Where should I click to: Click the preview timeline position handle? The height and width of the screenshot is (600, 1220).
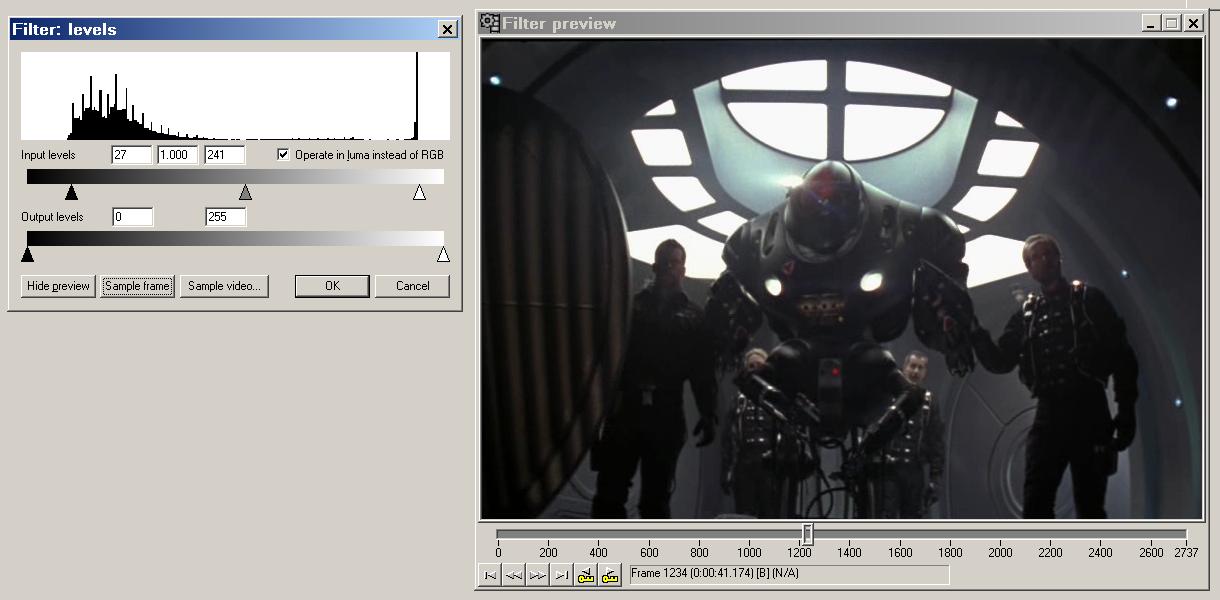tap(807, 534)
